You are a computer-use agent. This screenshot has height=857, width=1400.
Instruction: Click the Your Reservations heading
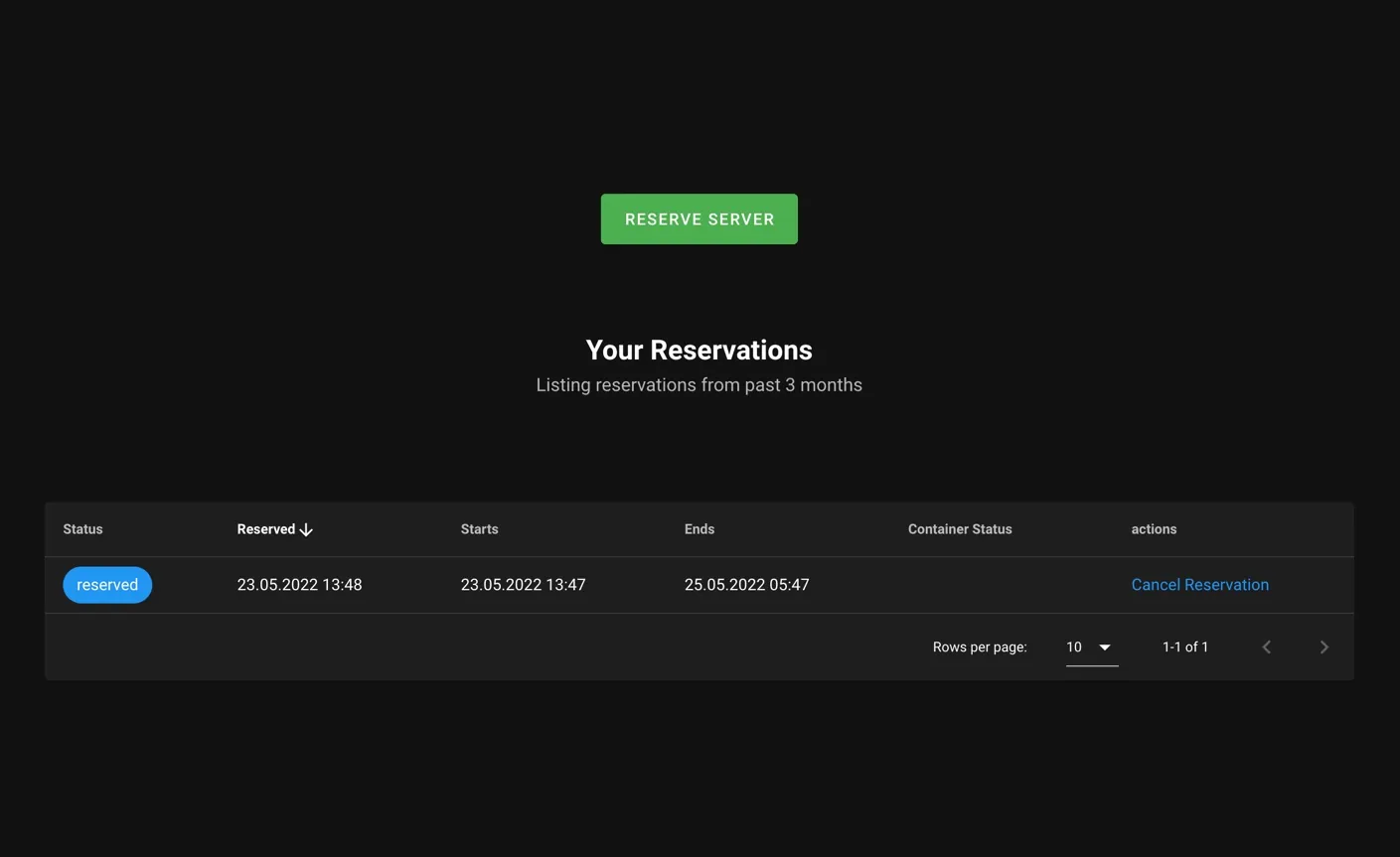(699, 350)
